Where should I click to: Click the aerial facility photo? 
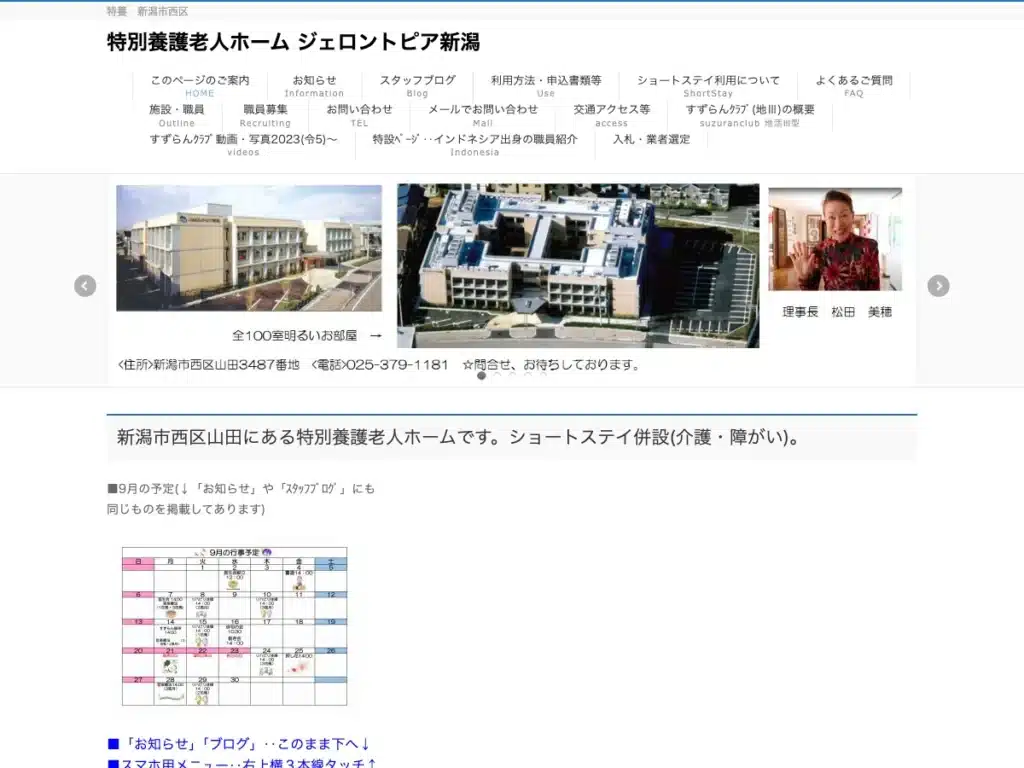coord(578,265)
